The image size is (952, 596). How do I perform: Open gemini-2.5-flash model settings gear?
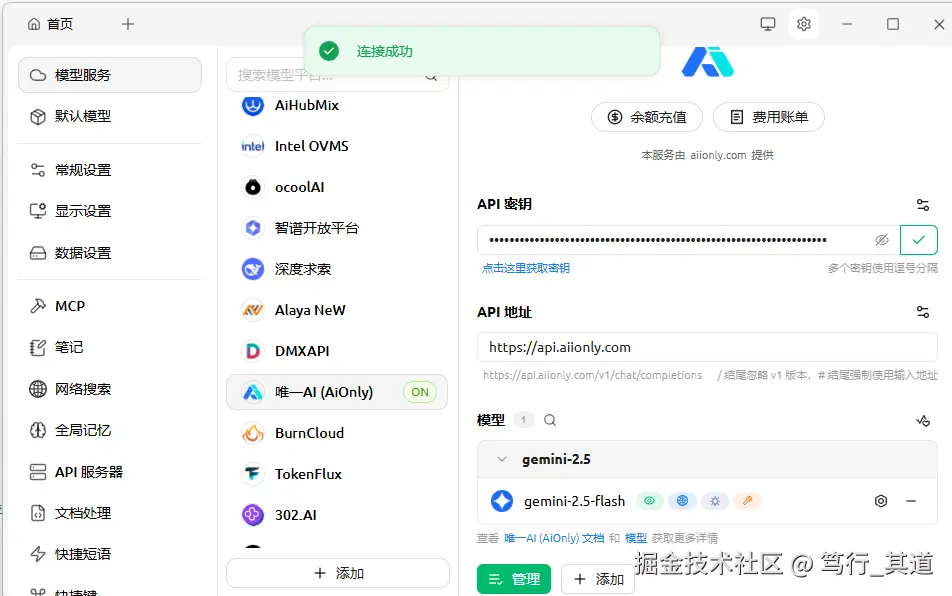881,501
